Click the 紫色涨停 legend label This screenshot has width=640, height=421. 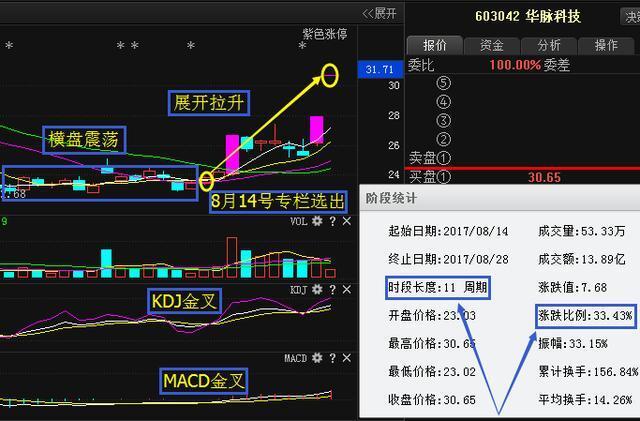pos(324,34)
